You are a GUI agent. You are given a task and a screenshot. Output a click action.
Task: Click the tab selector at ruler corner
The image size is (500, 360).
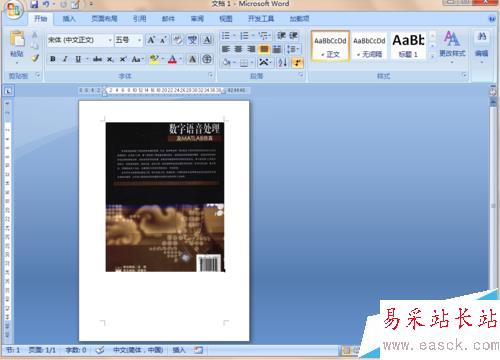(x=9, y=91)
